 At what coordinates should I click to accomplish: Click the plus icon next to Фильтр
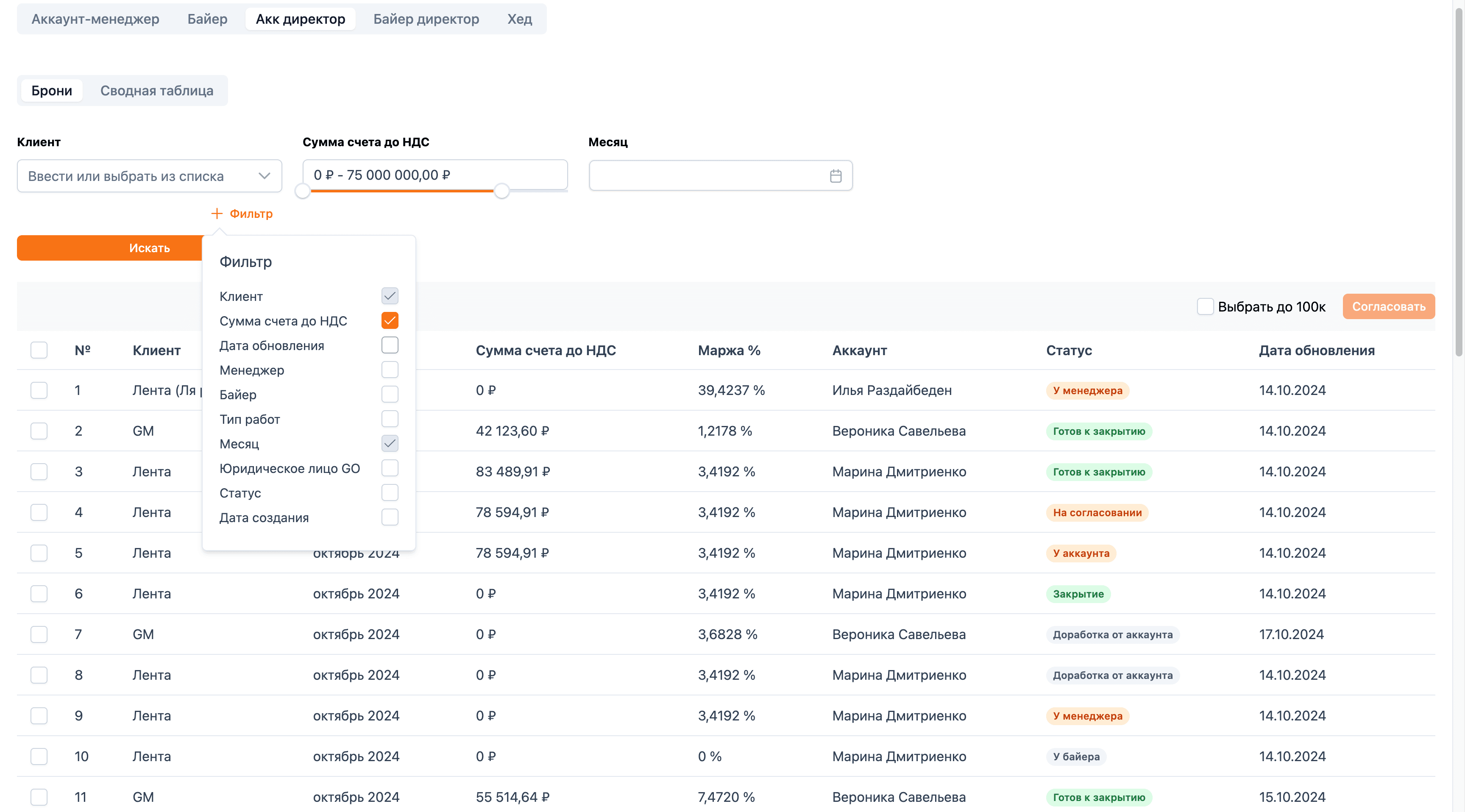(217, 214)
